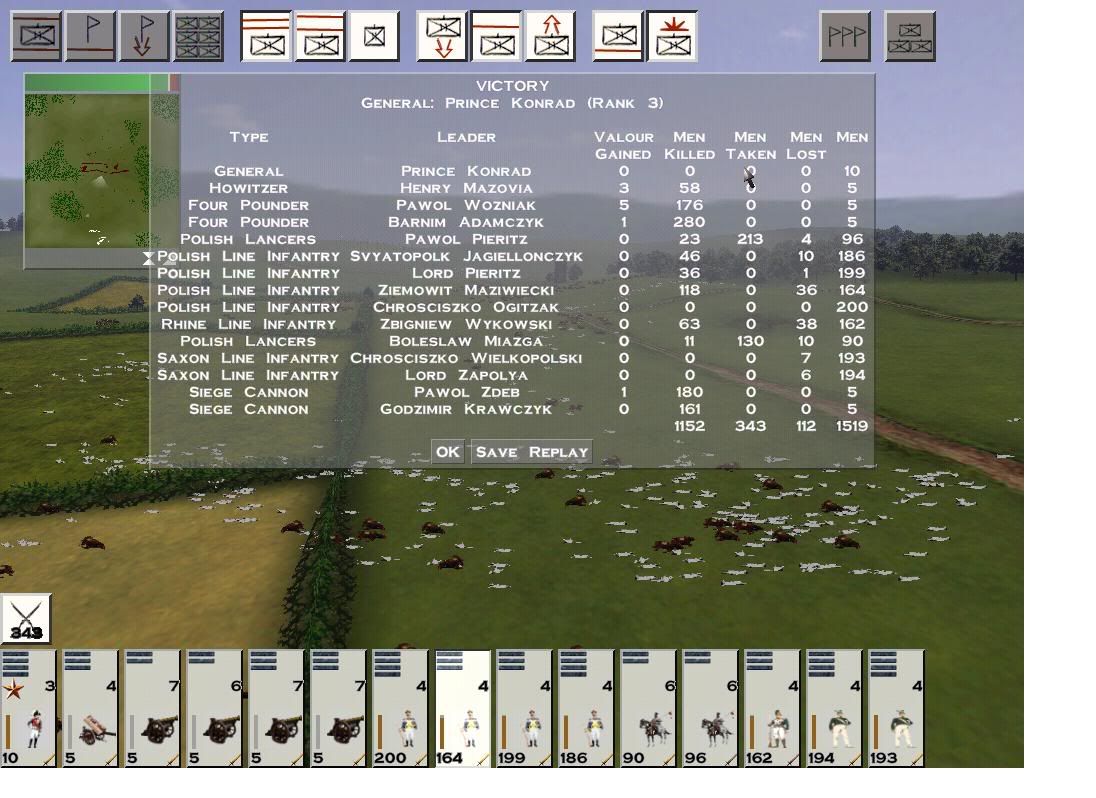Click leader name 'Barnim Adamczyk'
The width and height of the screenshot is (1096, 798).
click(466, 222)
